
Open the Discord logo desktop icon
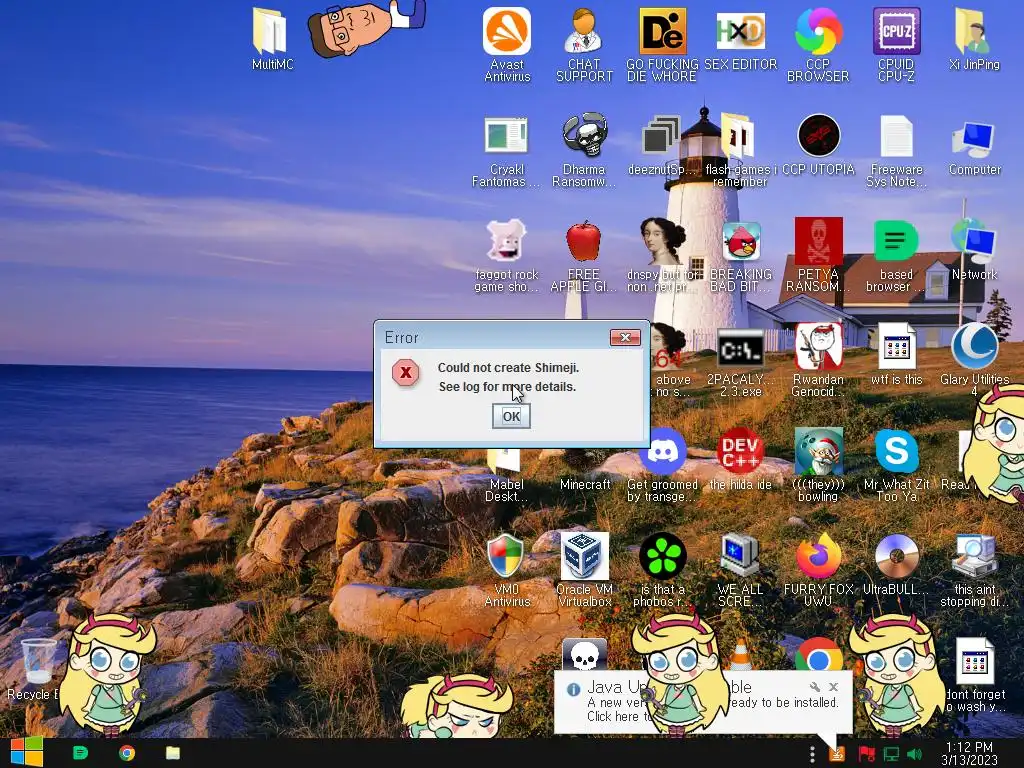[x=662, y=452]
